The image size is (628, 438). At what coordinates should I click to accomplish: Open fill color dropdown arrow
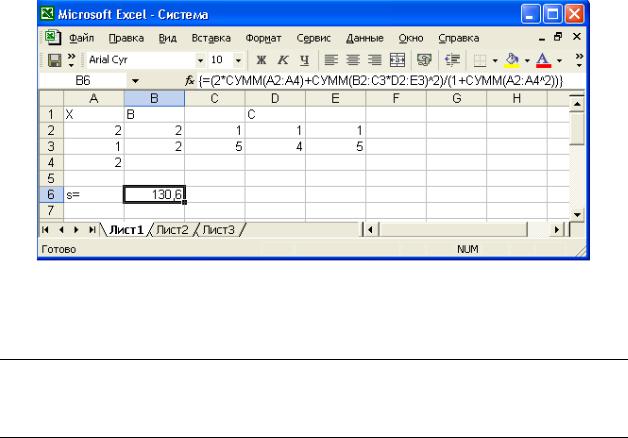click(527, 61)
